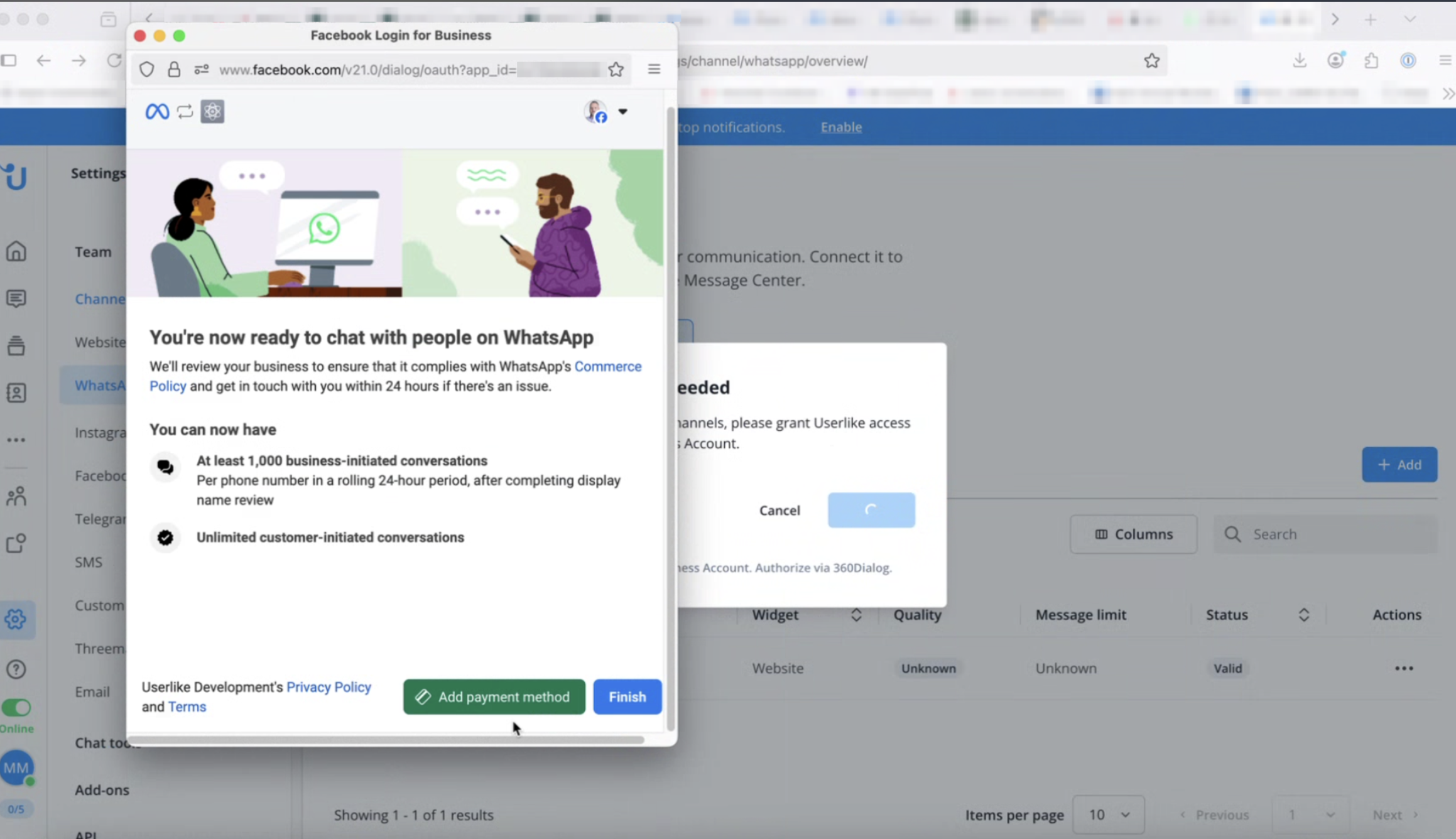Image resolution: width=1456 pixels, height=839 pixels.
Task: Click the downloads arrow icon in browser toolbar
Action: 1300,61
